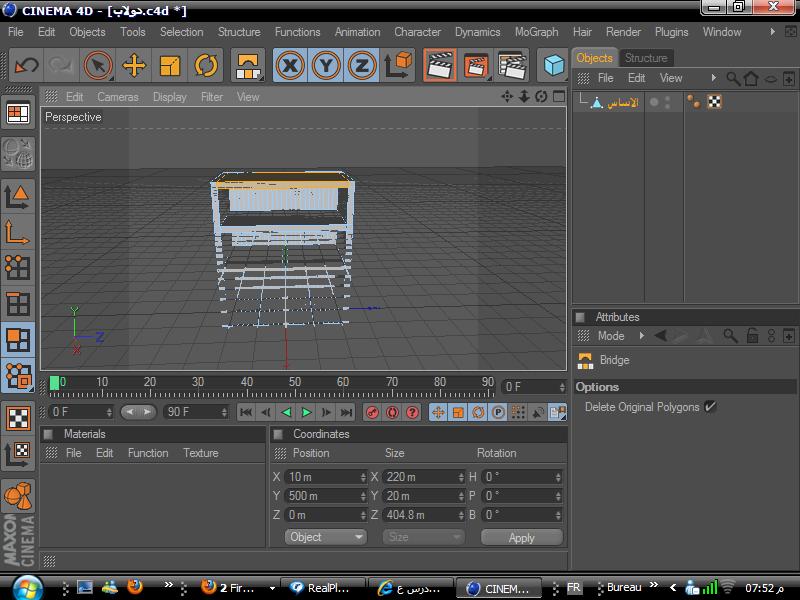Image resolution: width=800 pixels, height=600 pixels.
Task: Open the Size mode dropdown
Action: coord(423,537)
